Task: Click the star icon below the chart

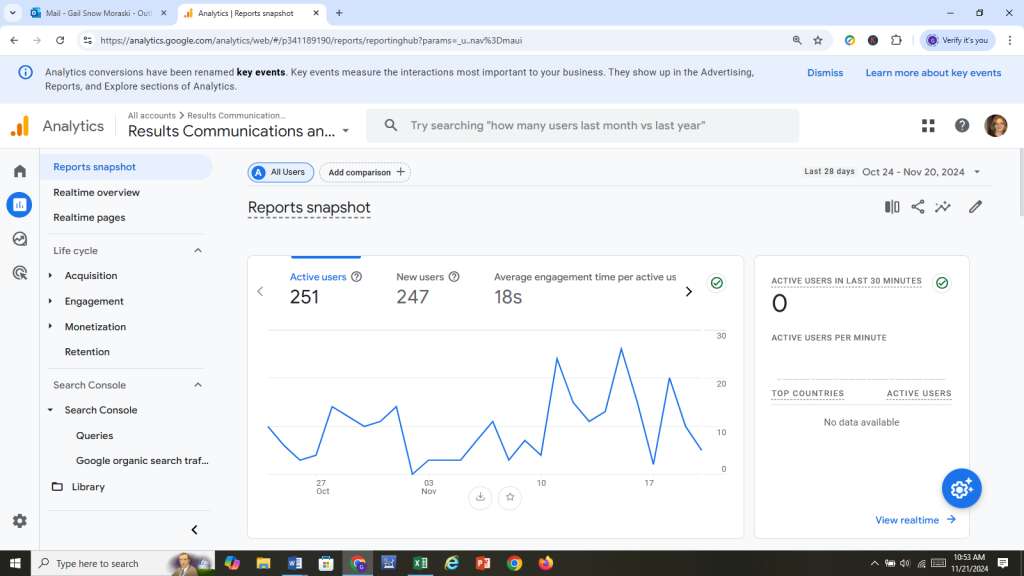Action: click(x=510, y=497)
